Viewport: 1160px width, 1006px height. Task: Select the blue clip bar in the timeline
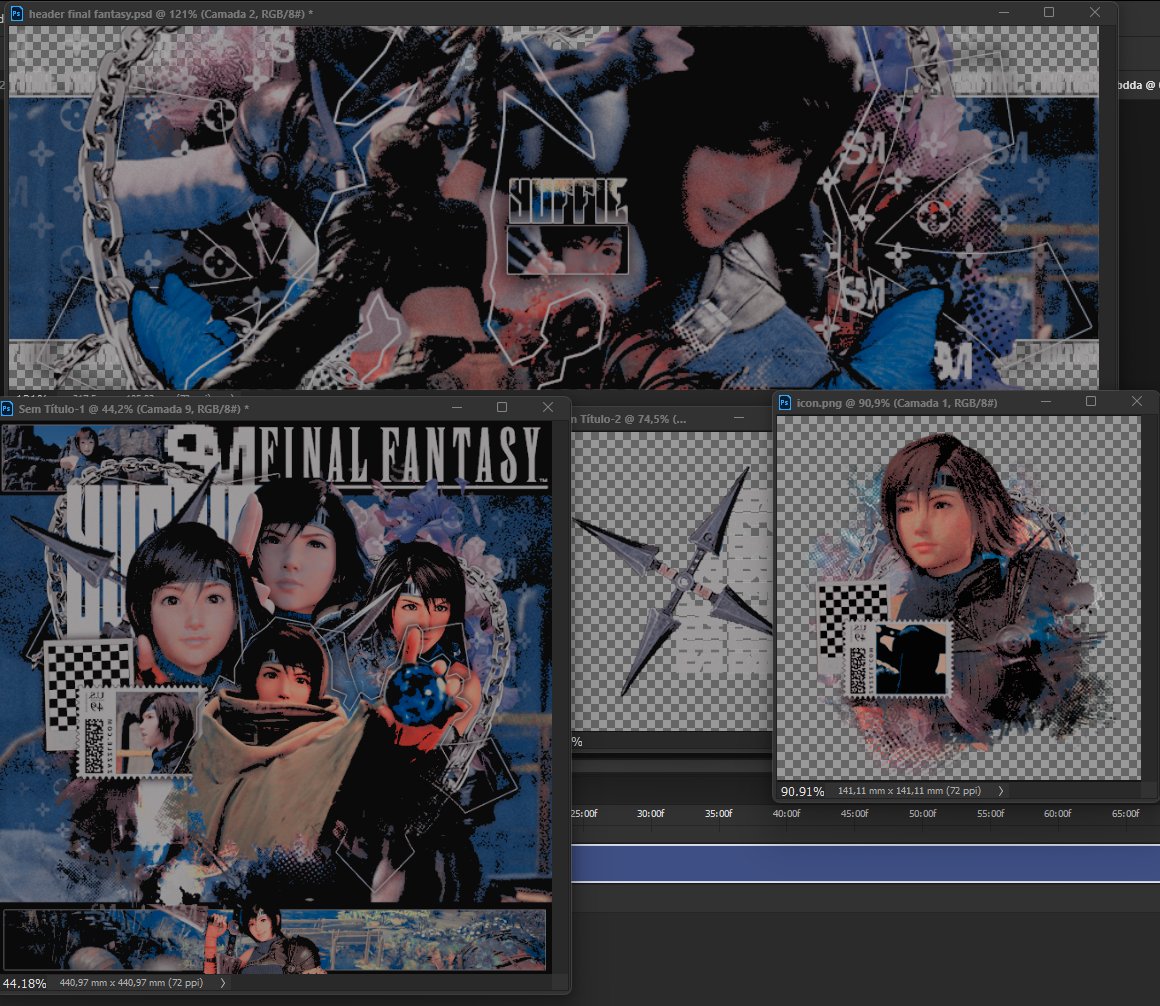[866, 863]
